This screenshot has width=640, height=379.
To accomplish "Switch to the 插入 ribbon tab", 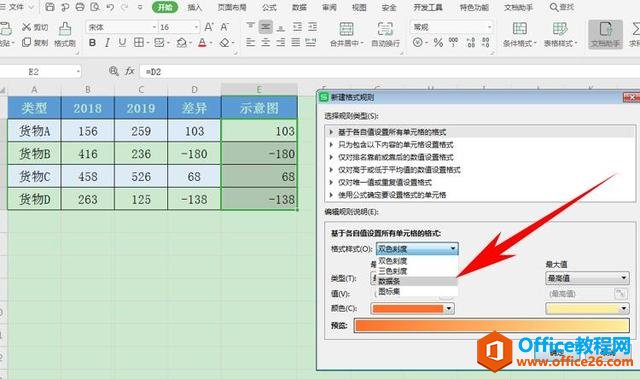I will click(x=195, y=7).
